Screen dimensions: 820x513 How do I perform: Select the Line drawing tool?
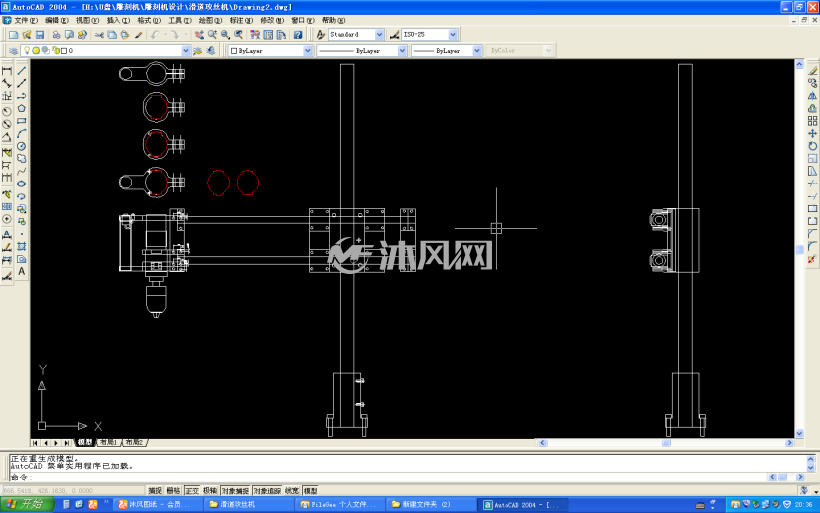21,71
